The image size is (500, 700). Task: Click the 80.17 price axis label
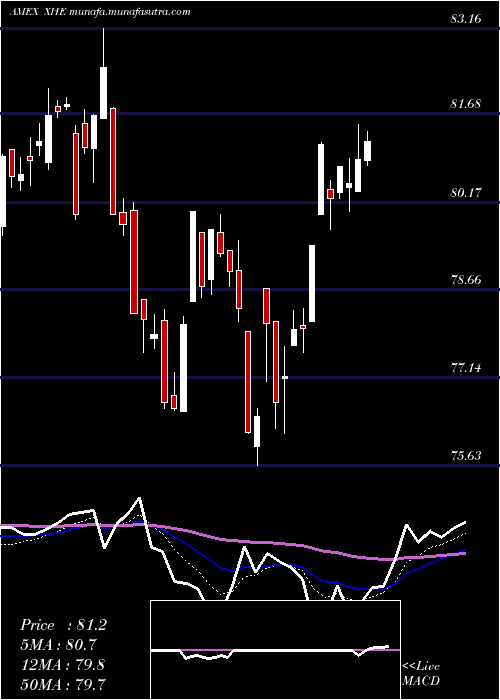click(x=466, y=193)
